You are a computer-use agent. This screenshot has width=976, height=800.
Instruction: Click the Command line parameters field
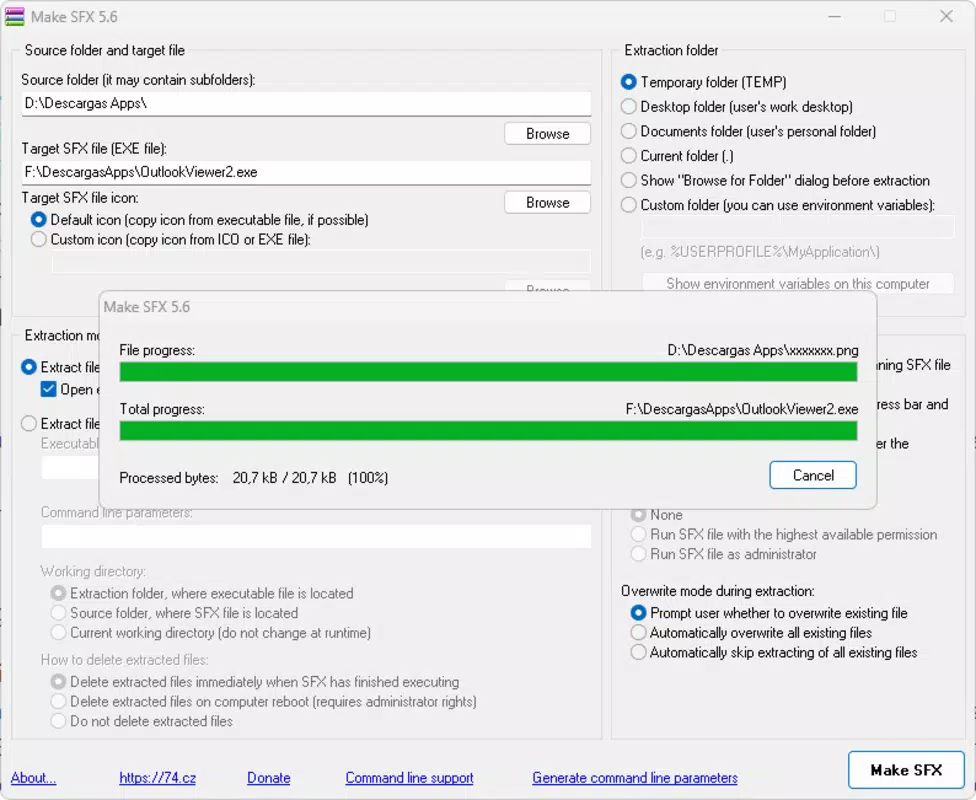pyautogui.click(x=316, y=537)
